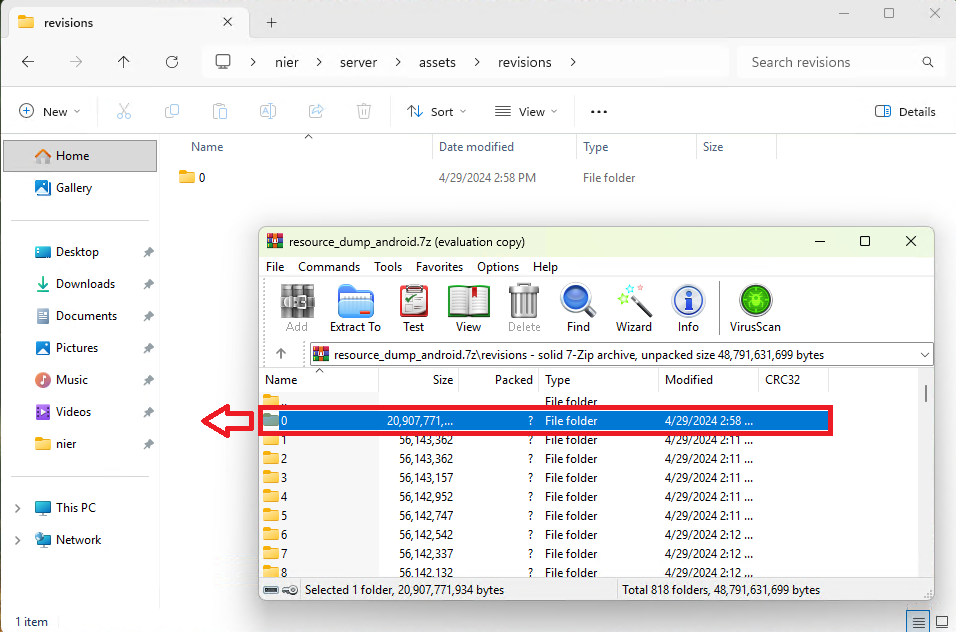Screen dimensions: 956x632
Task: Go up one level in WinRAR archive
Action: (x=280, y=353)
